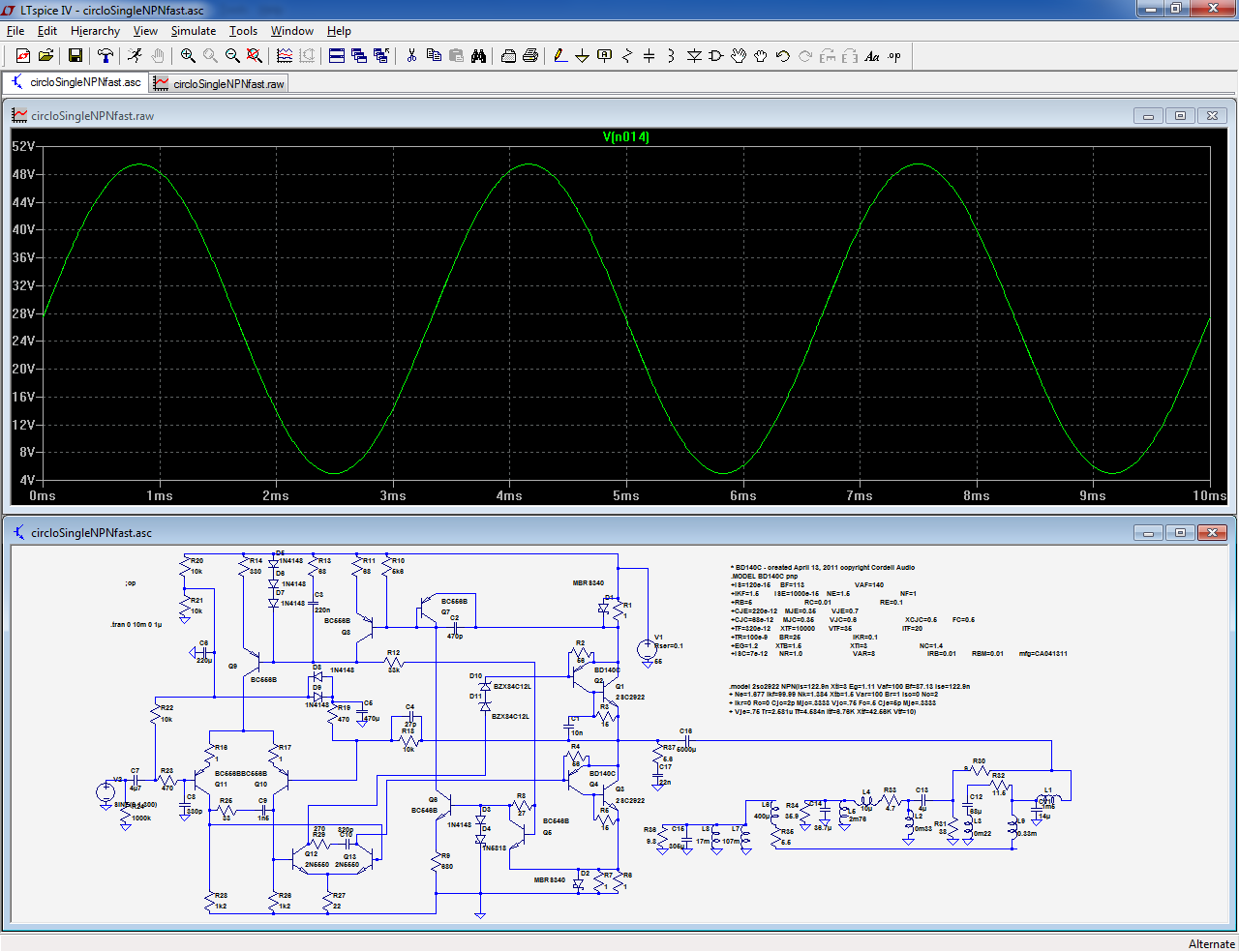
Task: Click the V(n014) trace label
Action: click(x=626, y=136)
